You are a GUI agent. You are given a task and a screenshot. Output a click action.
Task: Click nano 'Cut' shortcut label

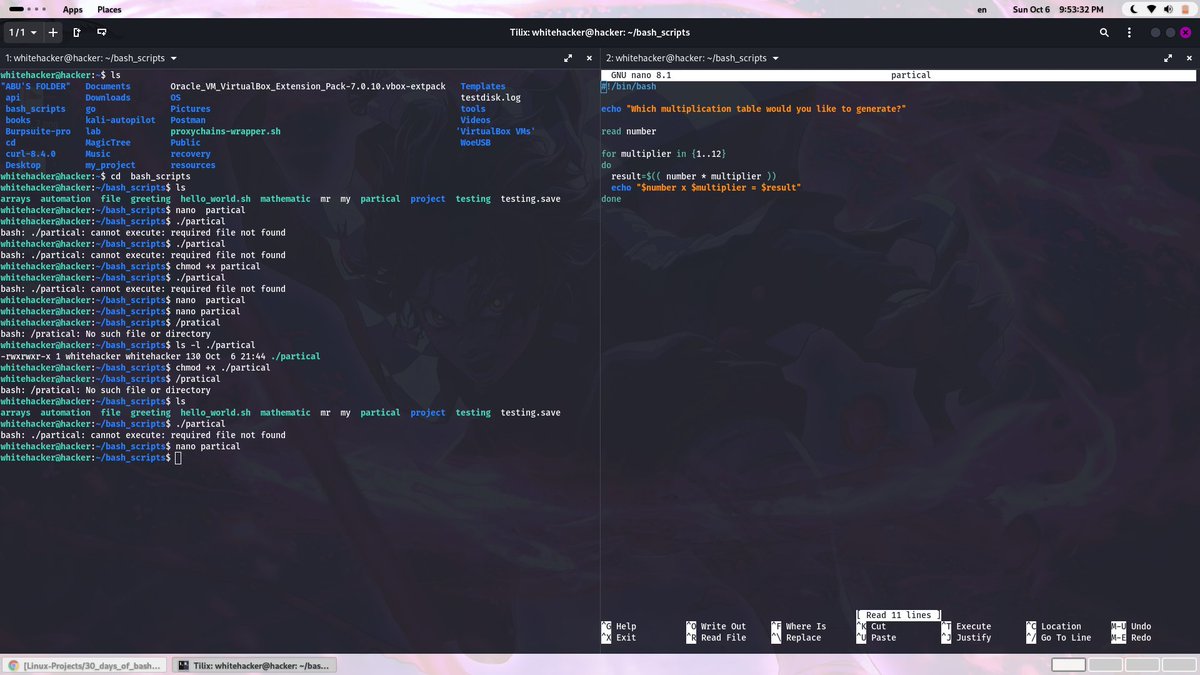[878, 626]
